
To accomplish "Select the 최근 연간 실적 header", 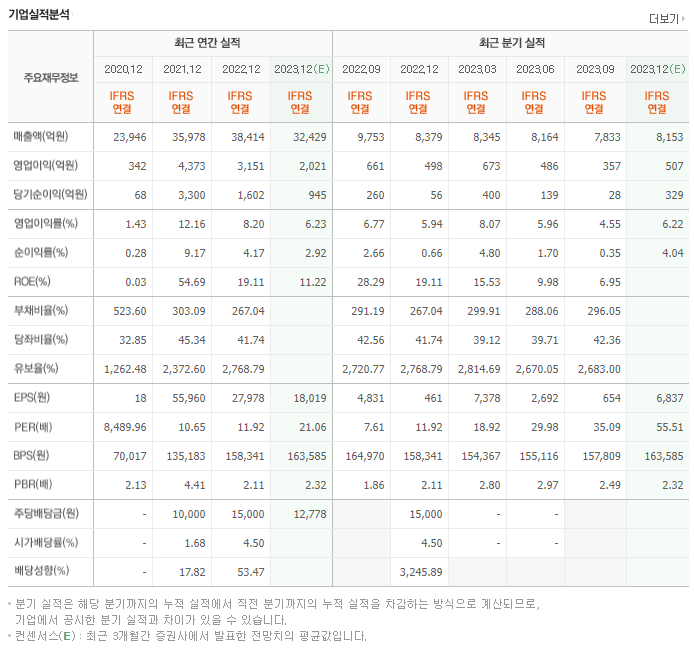I will coord(207,43).
